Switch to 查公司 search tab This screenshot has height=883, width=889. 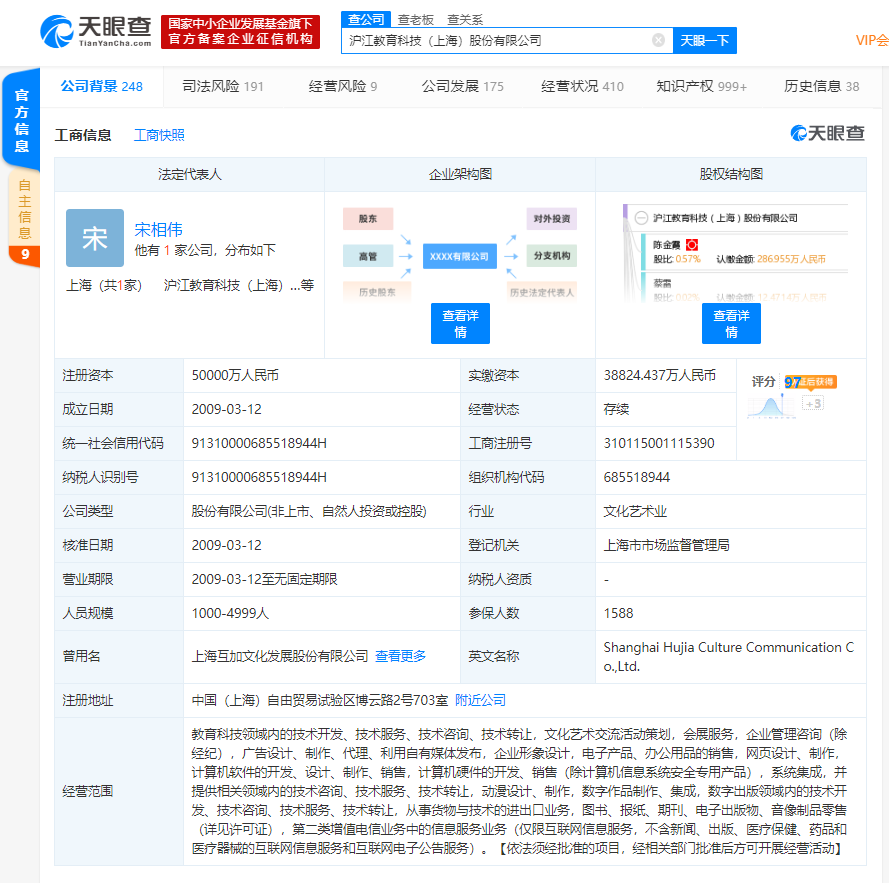[366, 19]
